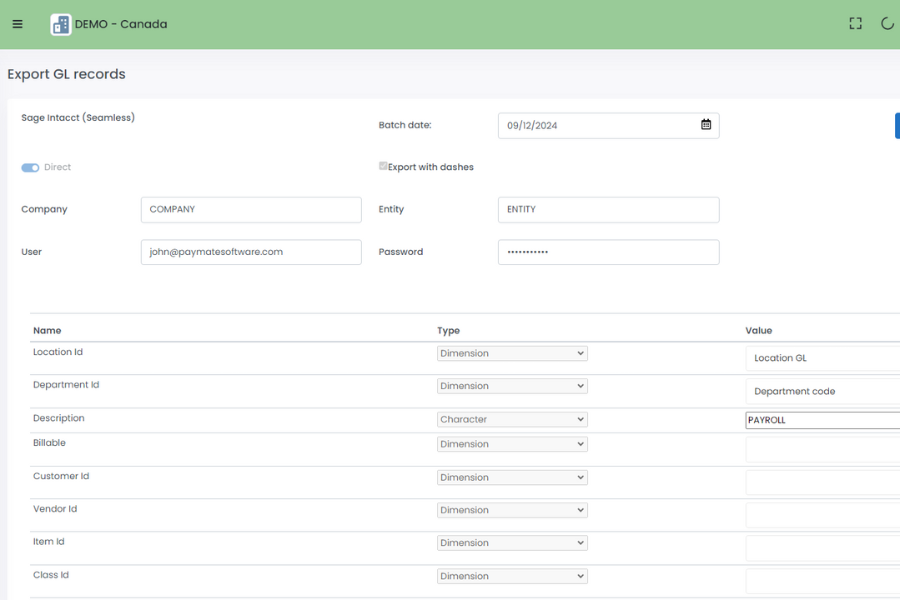
Task: Open the Department Id type dropdown
Action: pos(512,386)
